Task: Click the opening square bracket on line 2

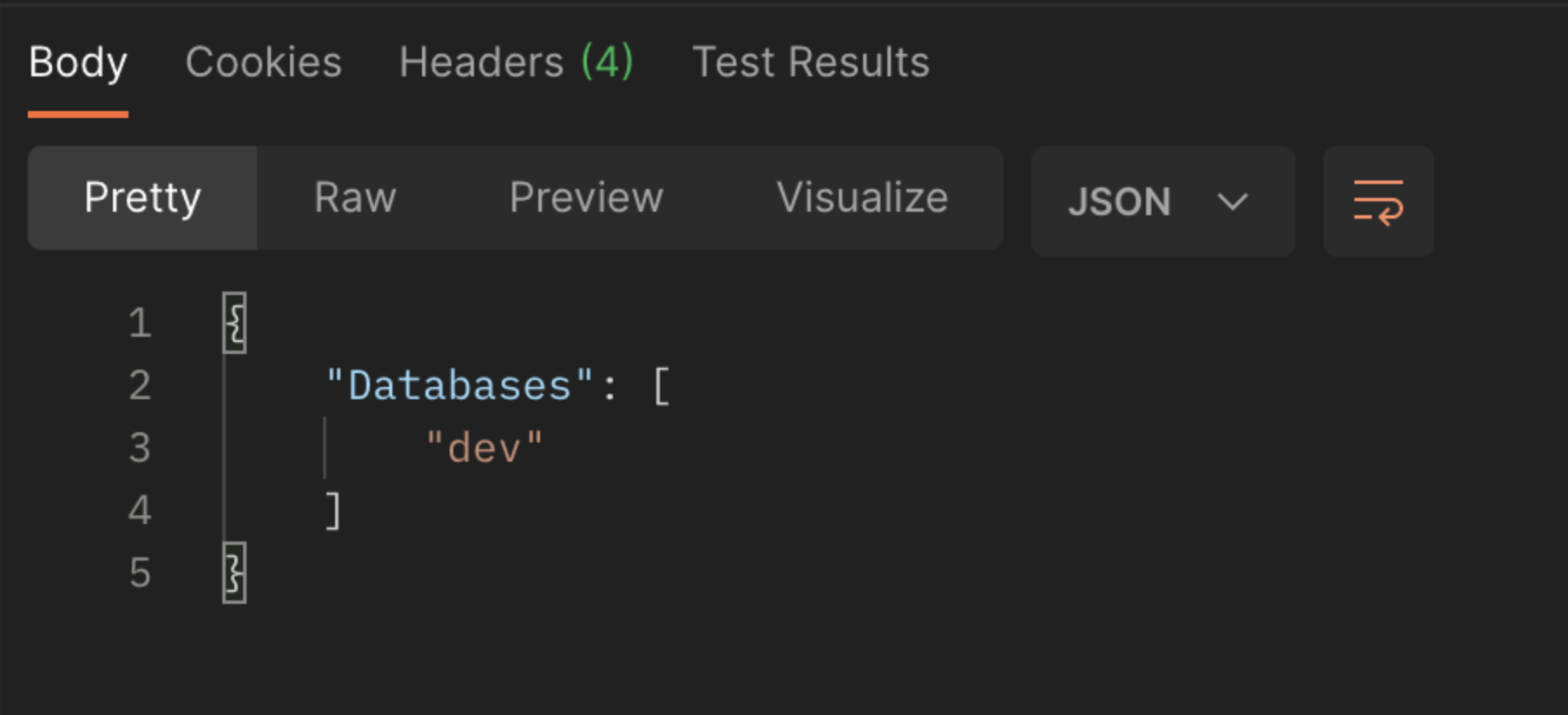Action: point(661,385)
